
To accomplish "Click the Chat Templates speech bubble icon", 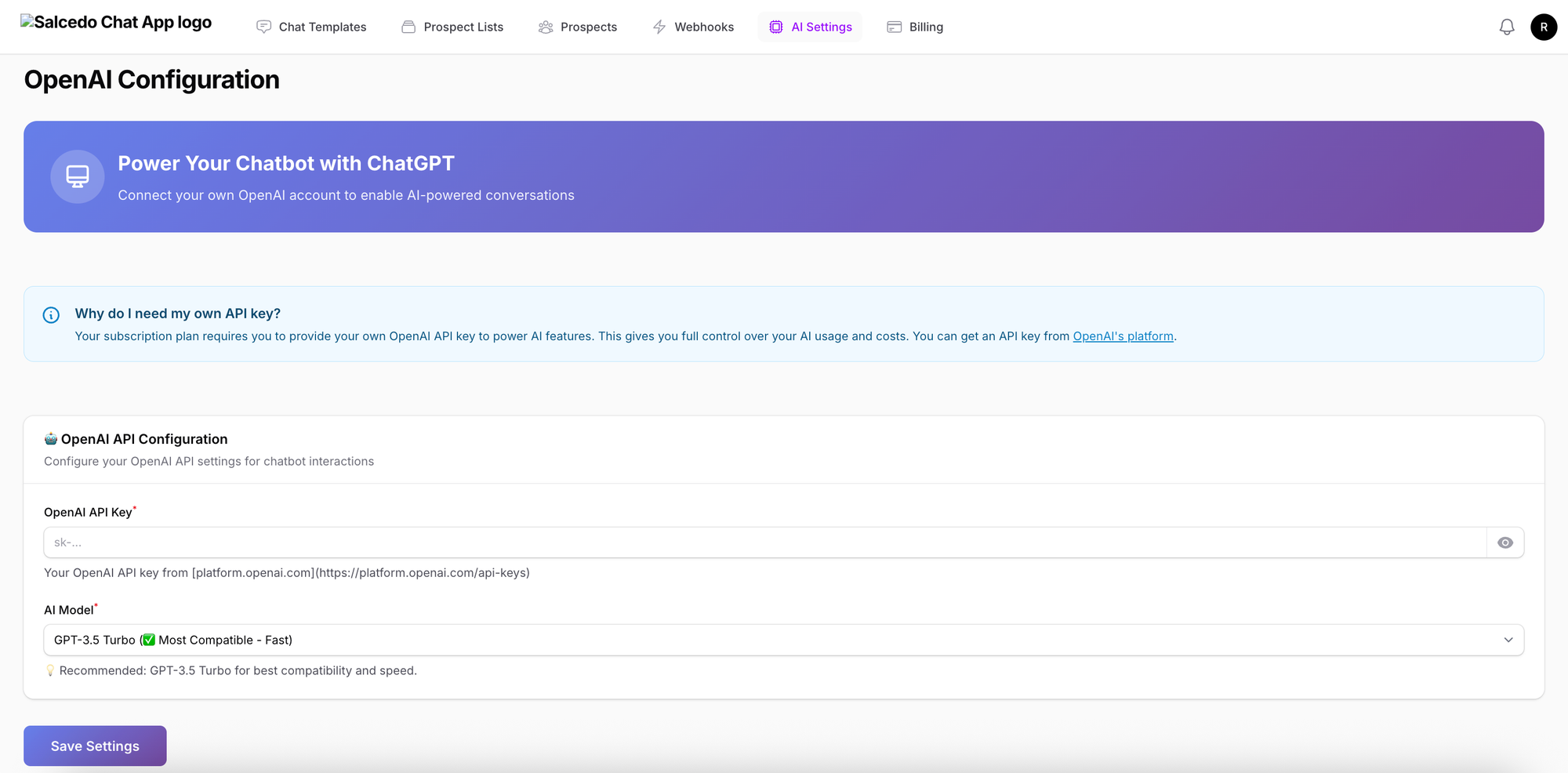I will point(264,27).
